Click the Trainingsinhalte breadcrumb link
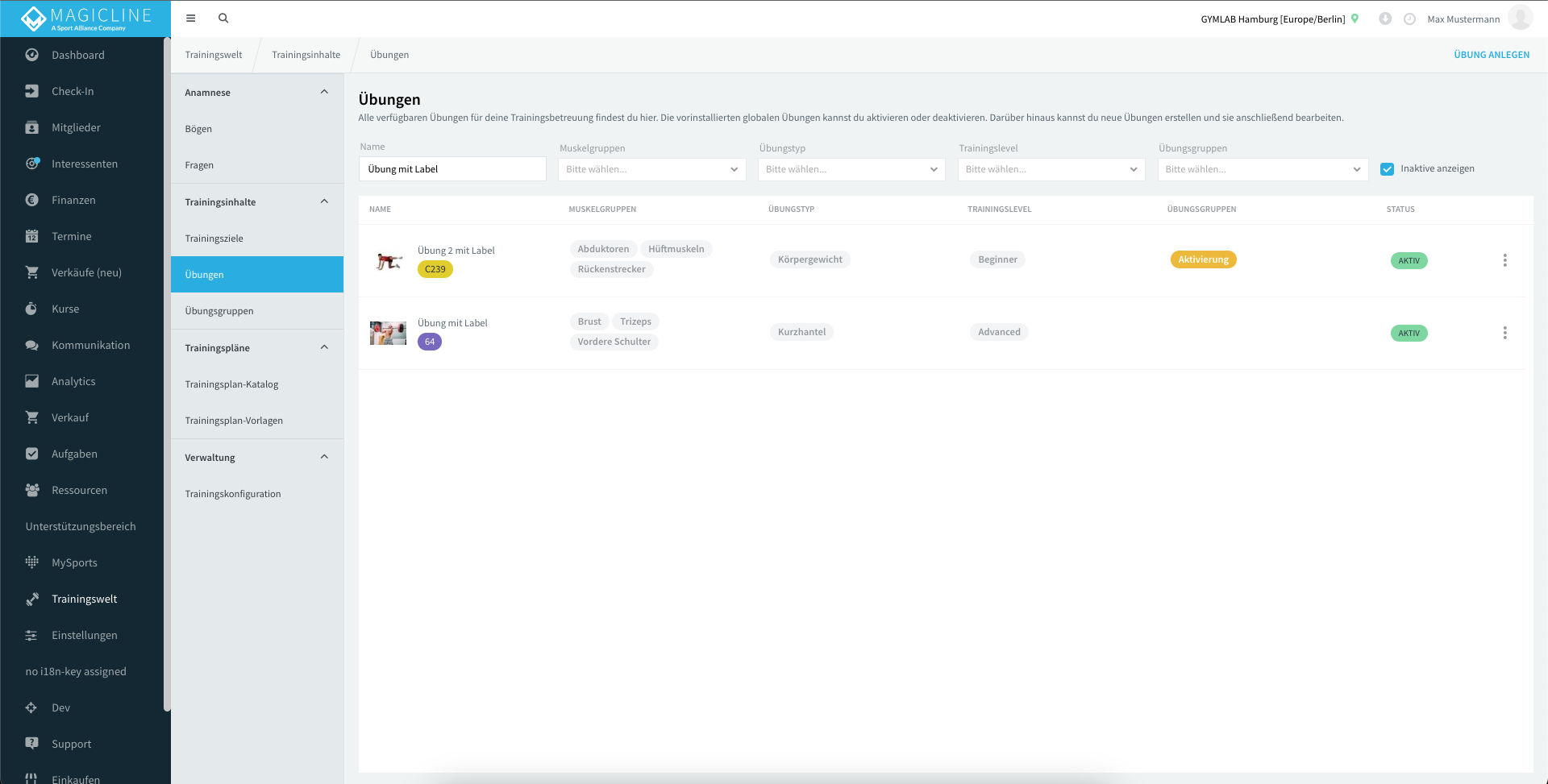This screenshot has height=784, width=1548. click(x=306, y=55)
